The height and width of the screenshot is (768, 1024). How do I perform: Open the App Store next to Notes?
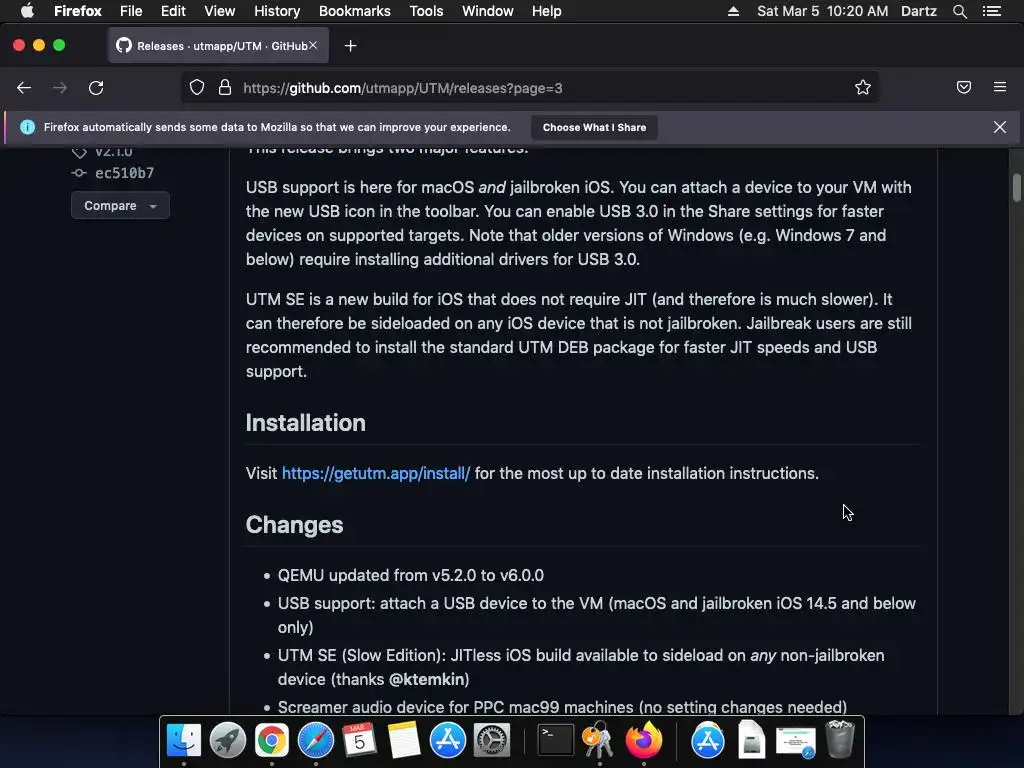tap(447, 741)
